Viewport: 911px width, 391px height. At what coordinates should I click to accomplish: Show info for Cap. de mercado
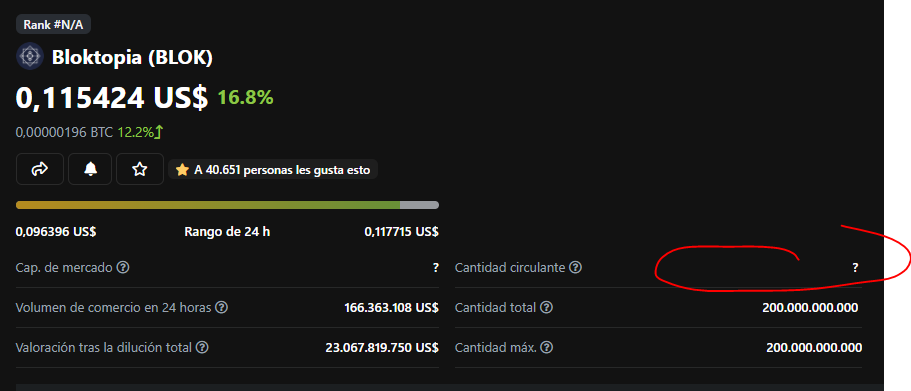point(123,268)
